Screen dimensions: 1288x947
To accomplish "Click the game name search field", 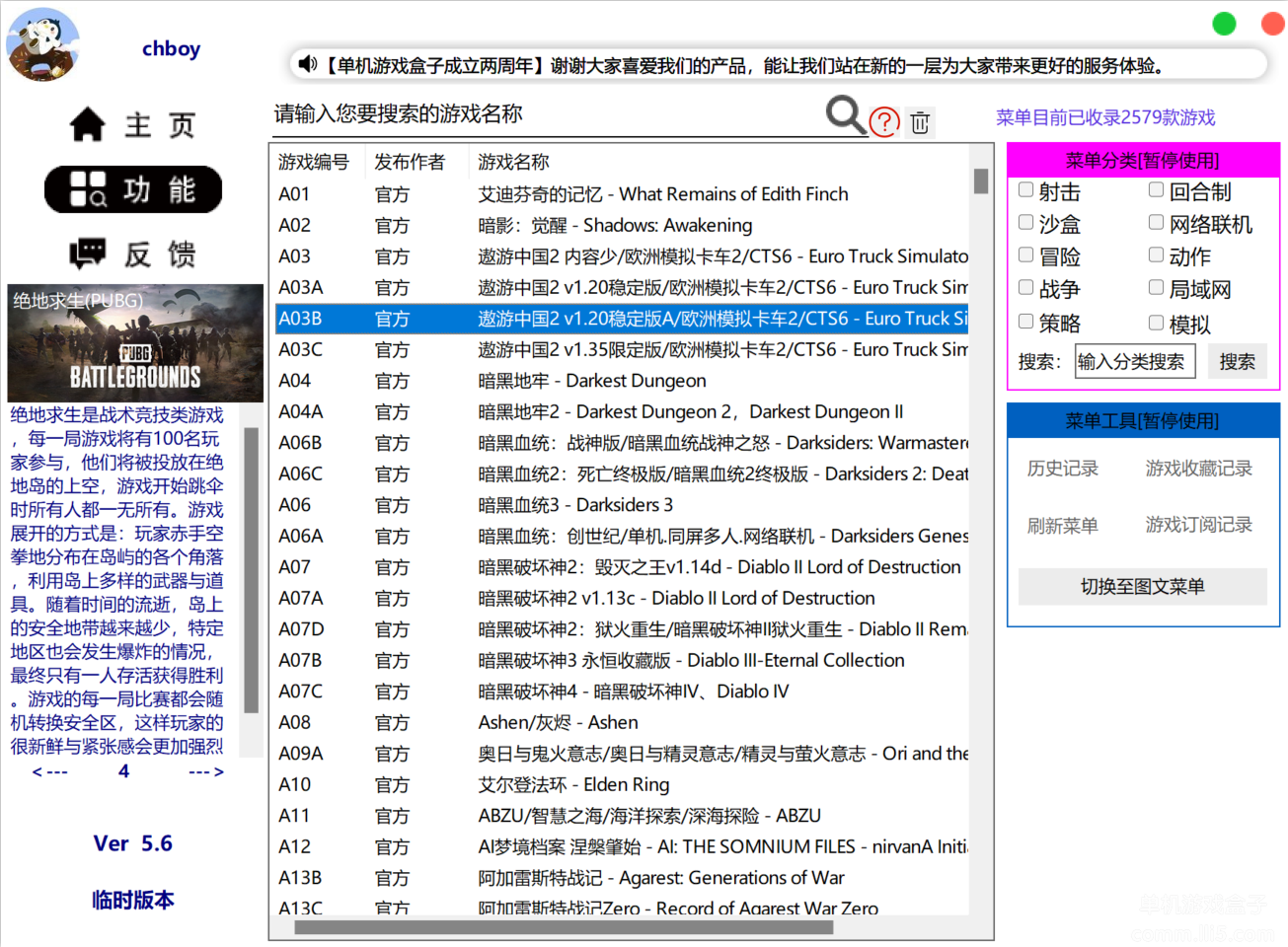I will click(548, 114).
